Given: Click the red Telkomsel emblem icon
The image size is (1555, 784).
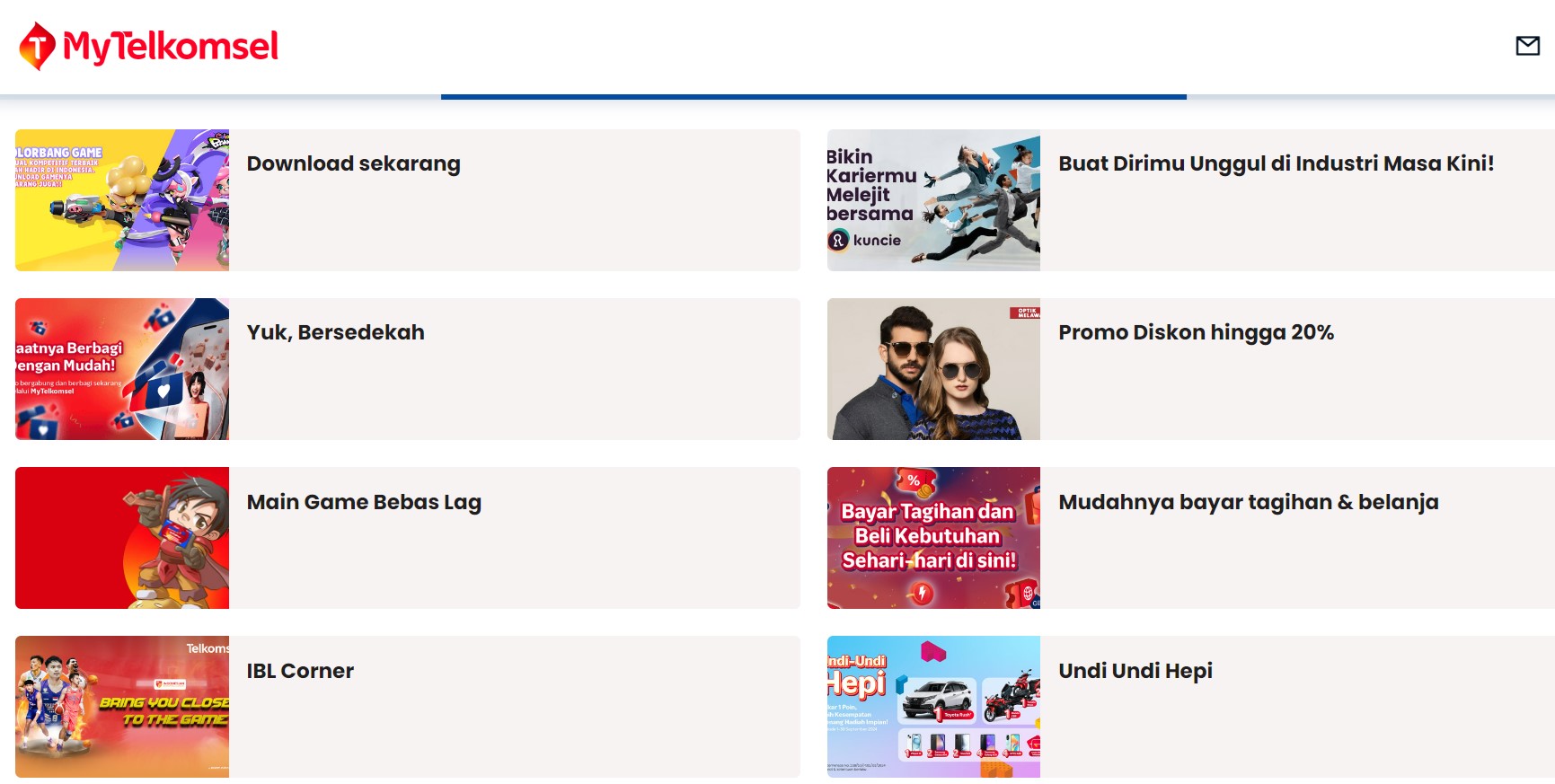Looking at the screenshot, I should 38,46.
